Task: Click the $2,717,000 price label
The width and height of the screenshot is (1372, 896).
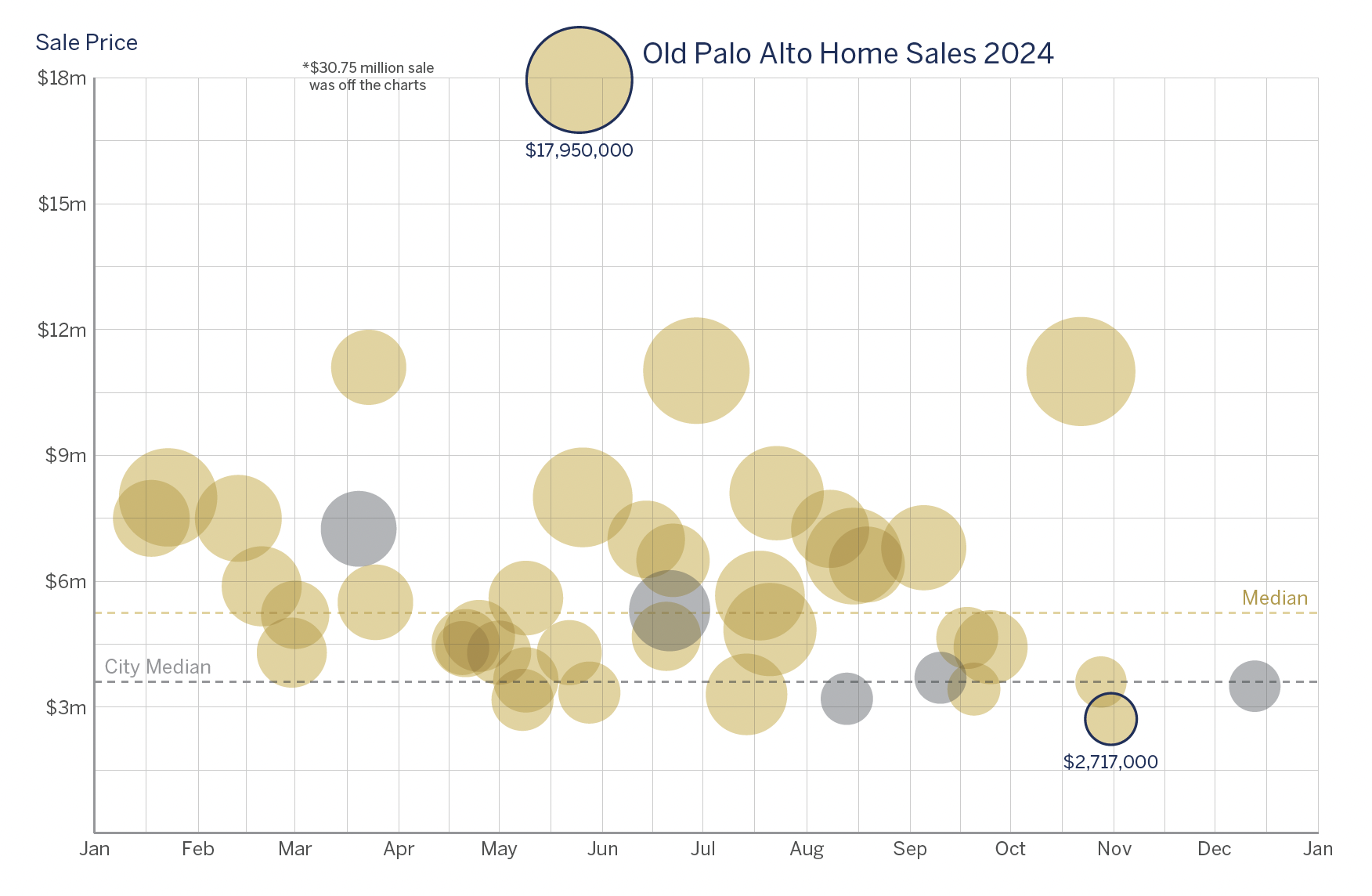Action: [1110, 762]
